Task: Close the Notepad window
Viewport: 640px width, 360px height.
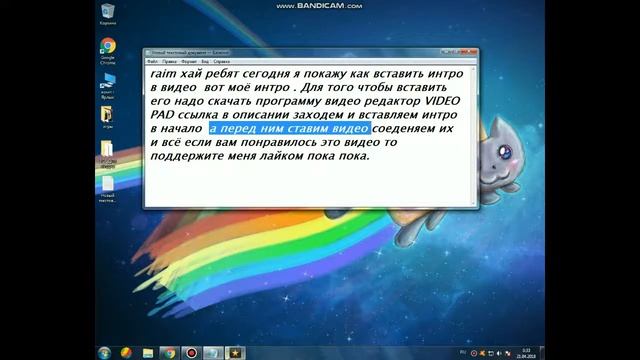Action: (470, 52)
